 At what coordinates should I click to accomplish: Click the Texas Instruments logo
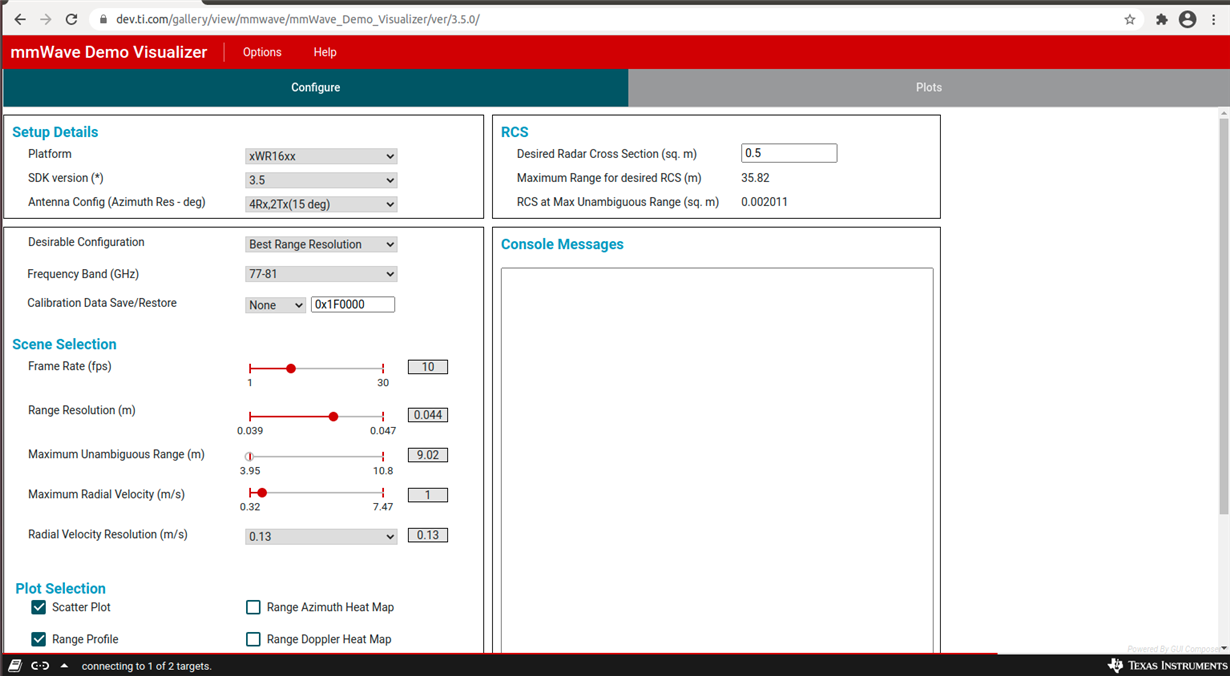1167,665
